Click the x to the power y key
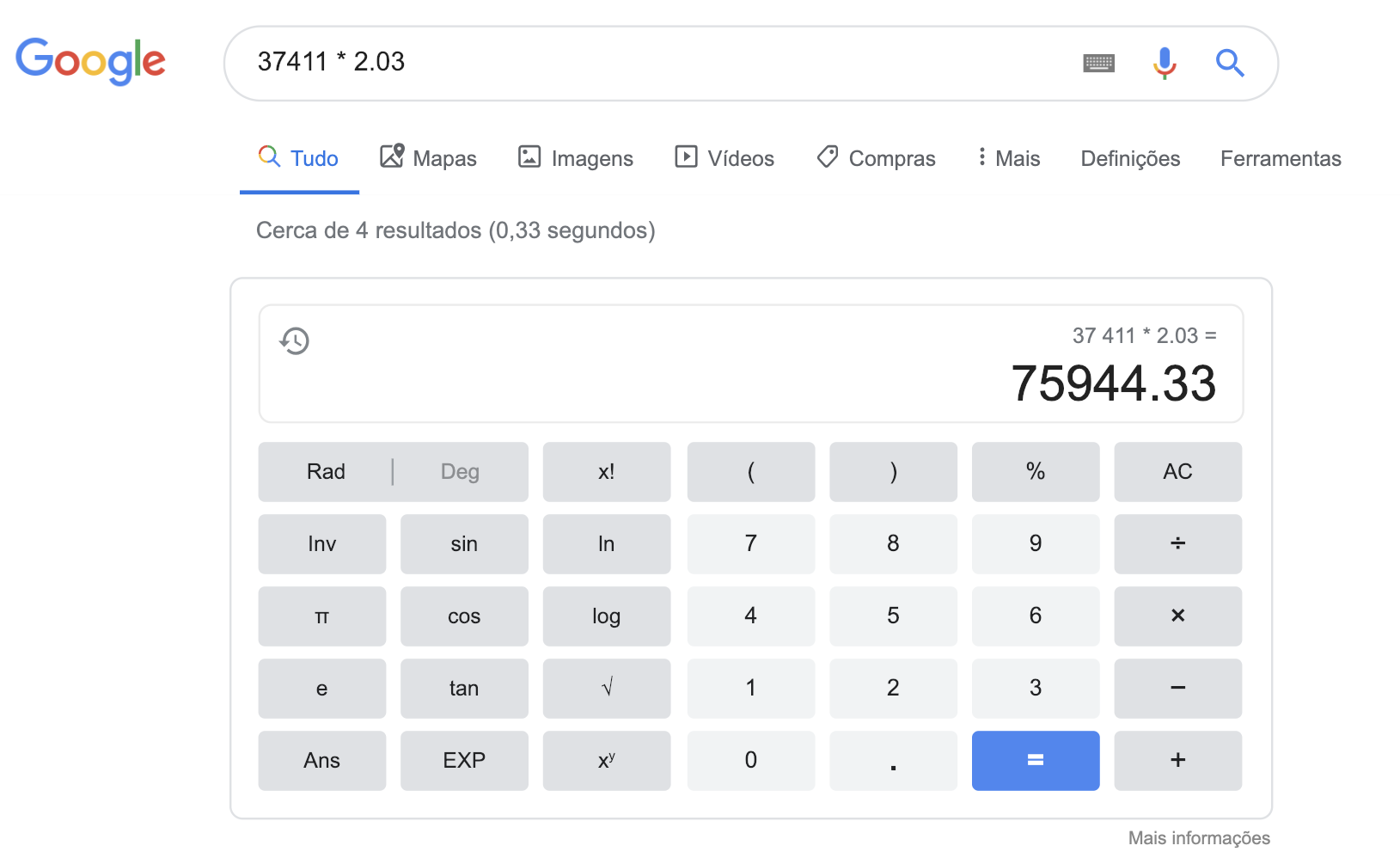This screenshot has height=858, width=1400. point(607,761)
